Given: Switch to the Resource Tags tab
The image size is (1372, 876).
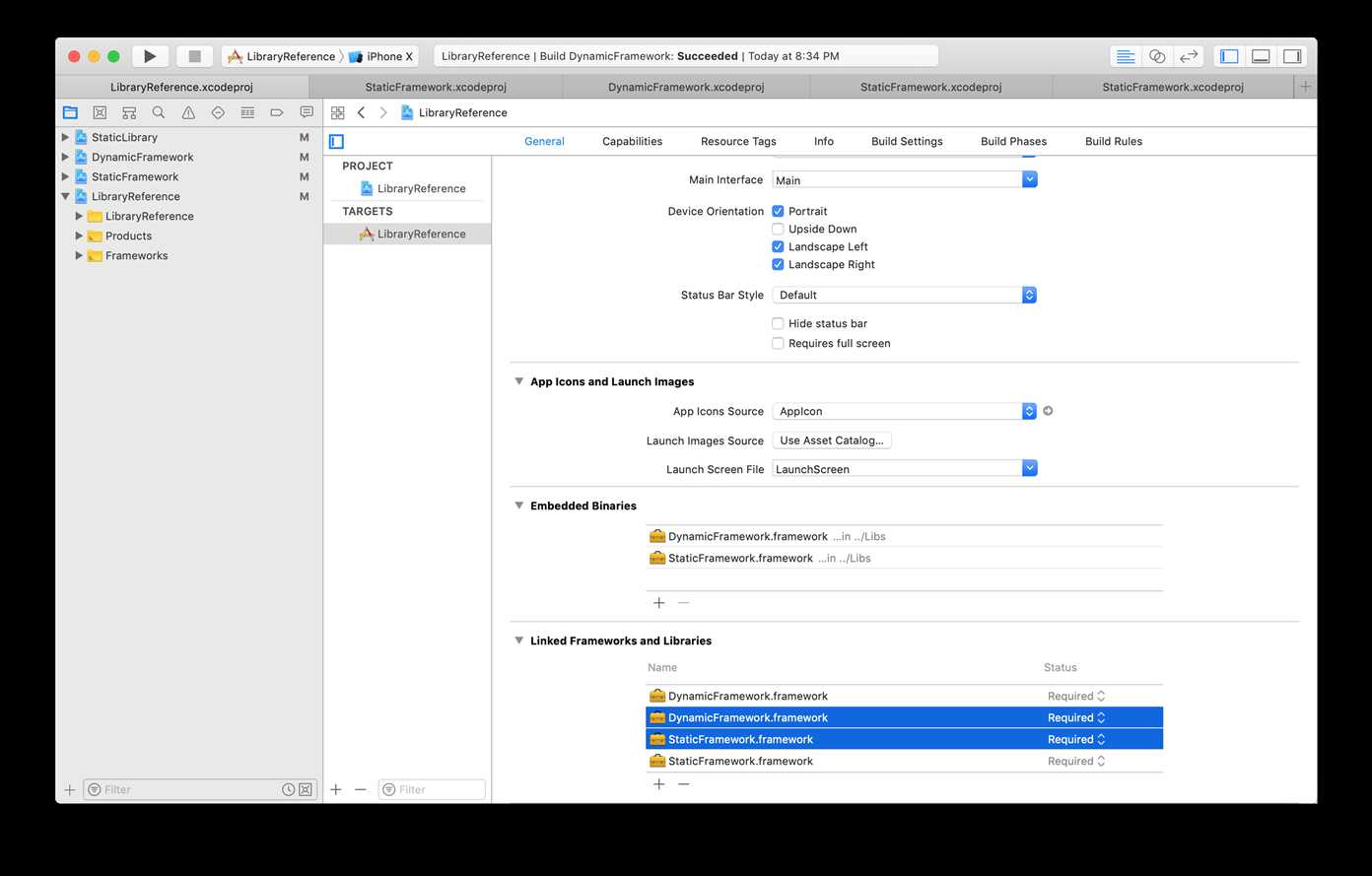Looking at the screenshot, I should [x=738, y=141].
